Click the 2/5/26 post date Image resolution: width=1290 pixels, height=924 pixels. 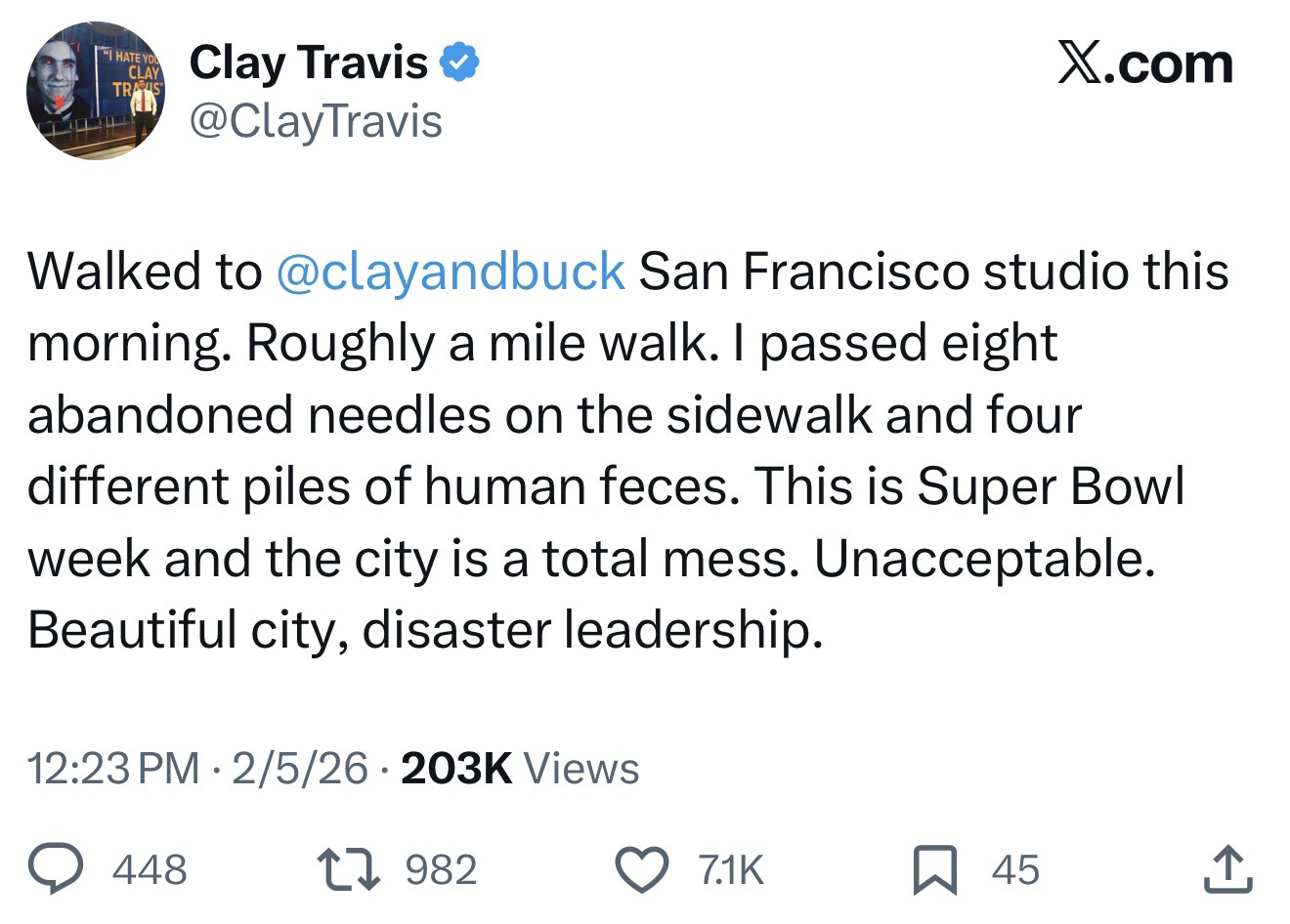point(300,770)
